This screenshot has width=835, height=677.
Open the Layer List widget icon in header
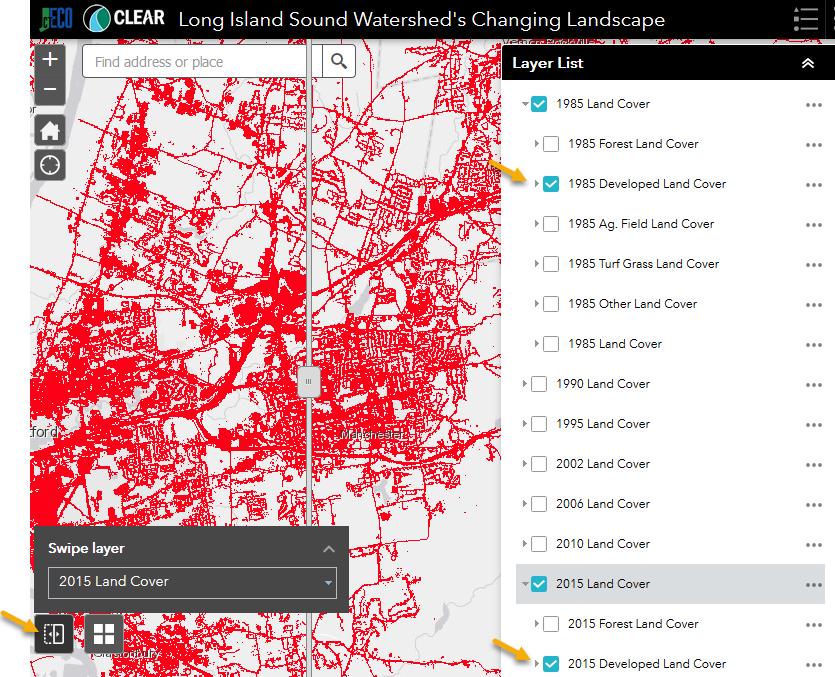click(x=806, y=19)
